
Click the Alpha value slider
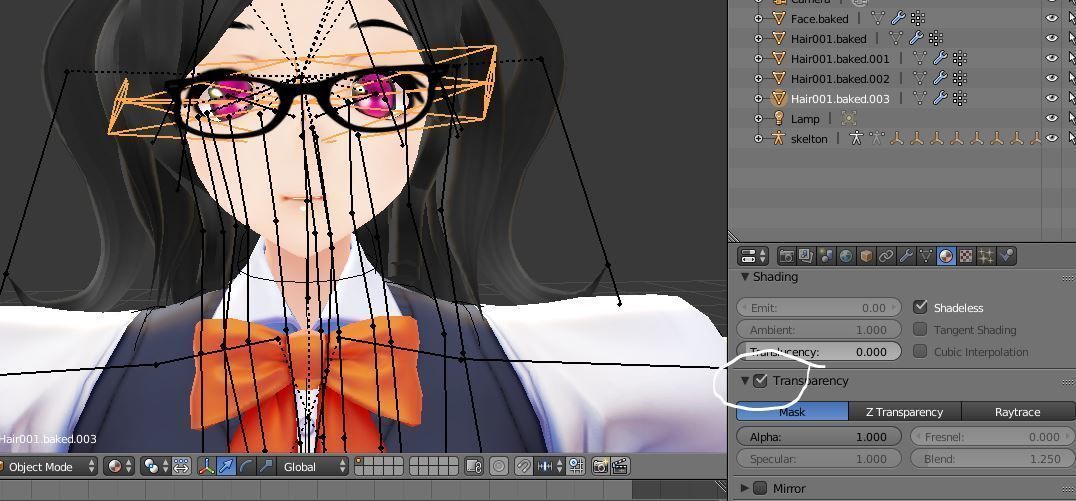pyautogui.click(x=819, y=436)
